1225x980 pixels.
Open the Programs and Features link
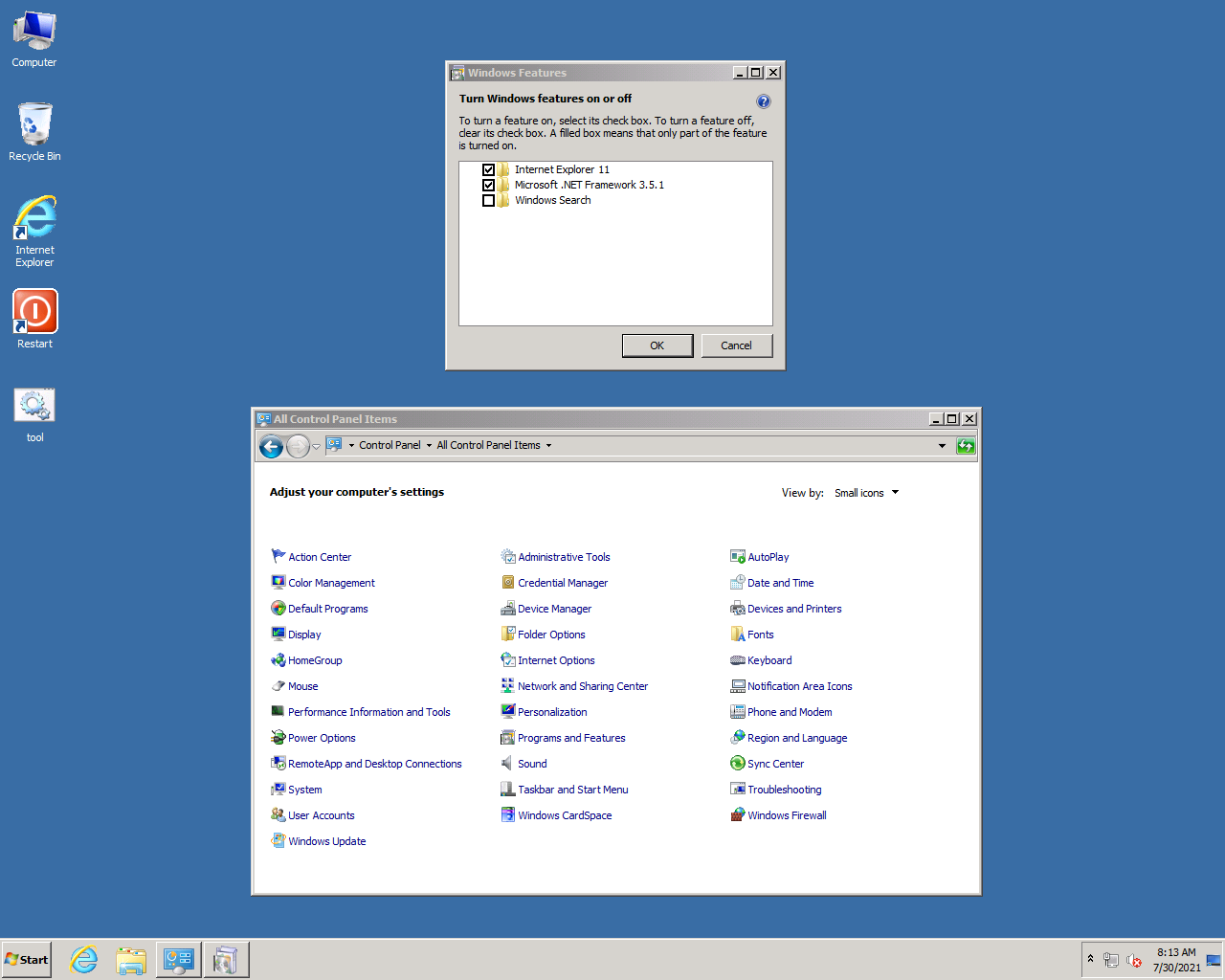click(x=571, y=738)
